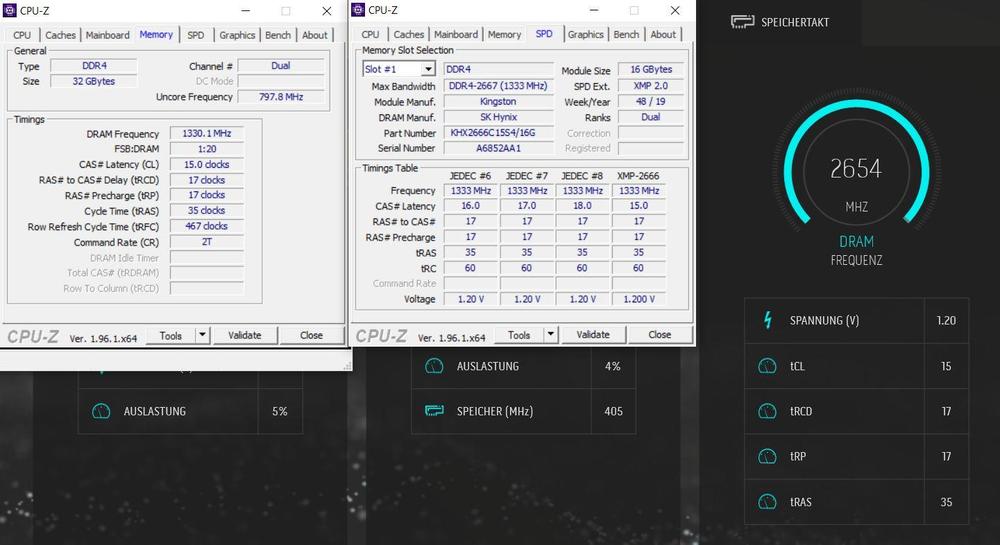Click the DRAM Frequency value field
This screenshot has width=1000, height=545.
pyautogui.click(x=206, y=134)
